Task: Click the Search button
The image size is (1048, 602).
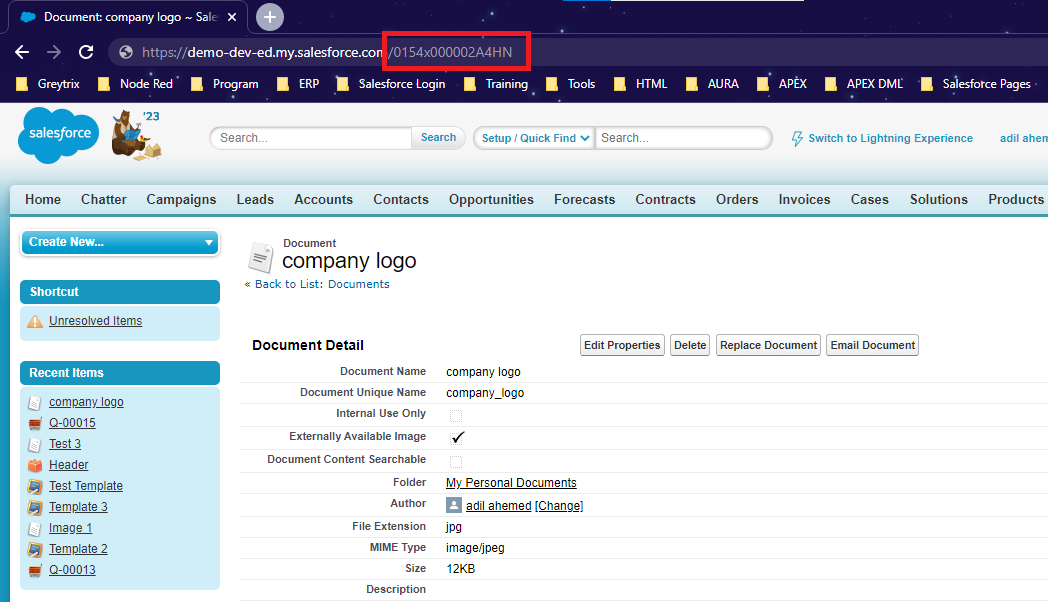Action: (x=438, y=138)
